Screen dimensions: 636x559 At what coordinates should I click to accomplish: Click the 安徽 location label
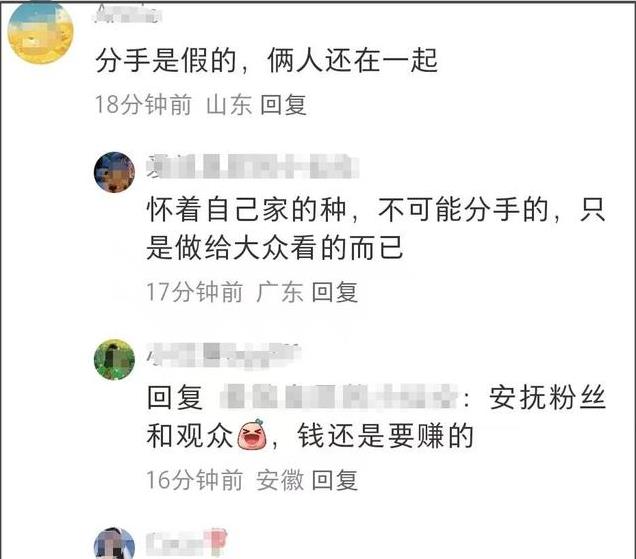coord(279,479)
